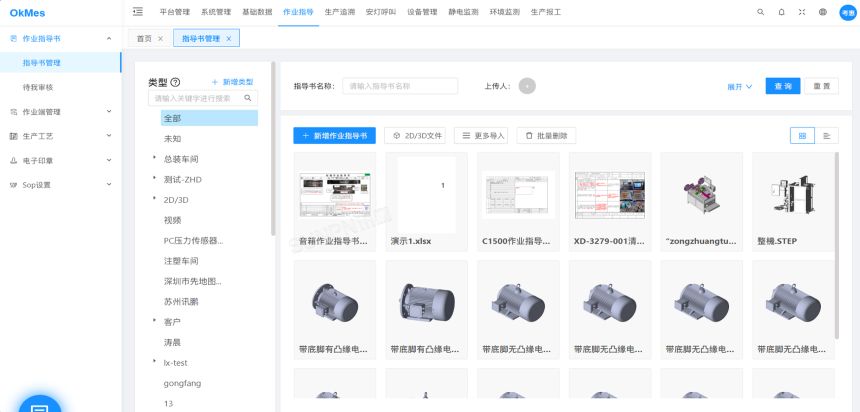Open the 安灯呼叫 top menu
860x412 pixels.
(x=381, y=12)
